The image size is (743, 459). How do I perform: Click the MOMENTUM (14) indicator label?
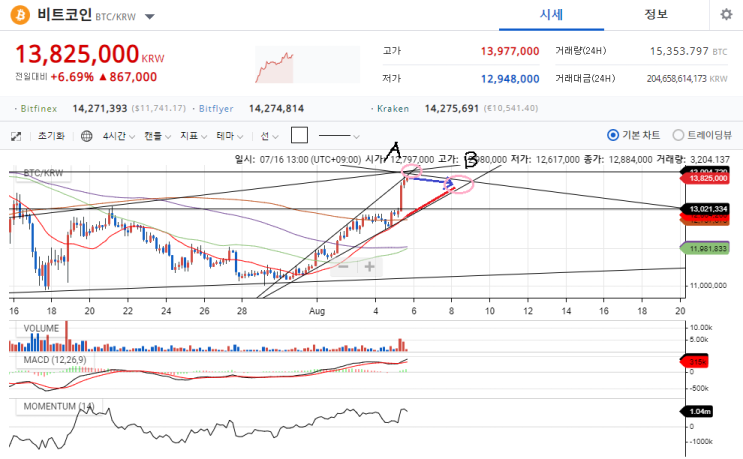point(59,407)
